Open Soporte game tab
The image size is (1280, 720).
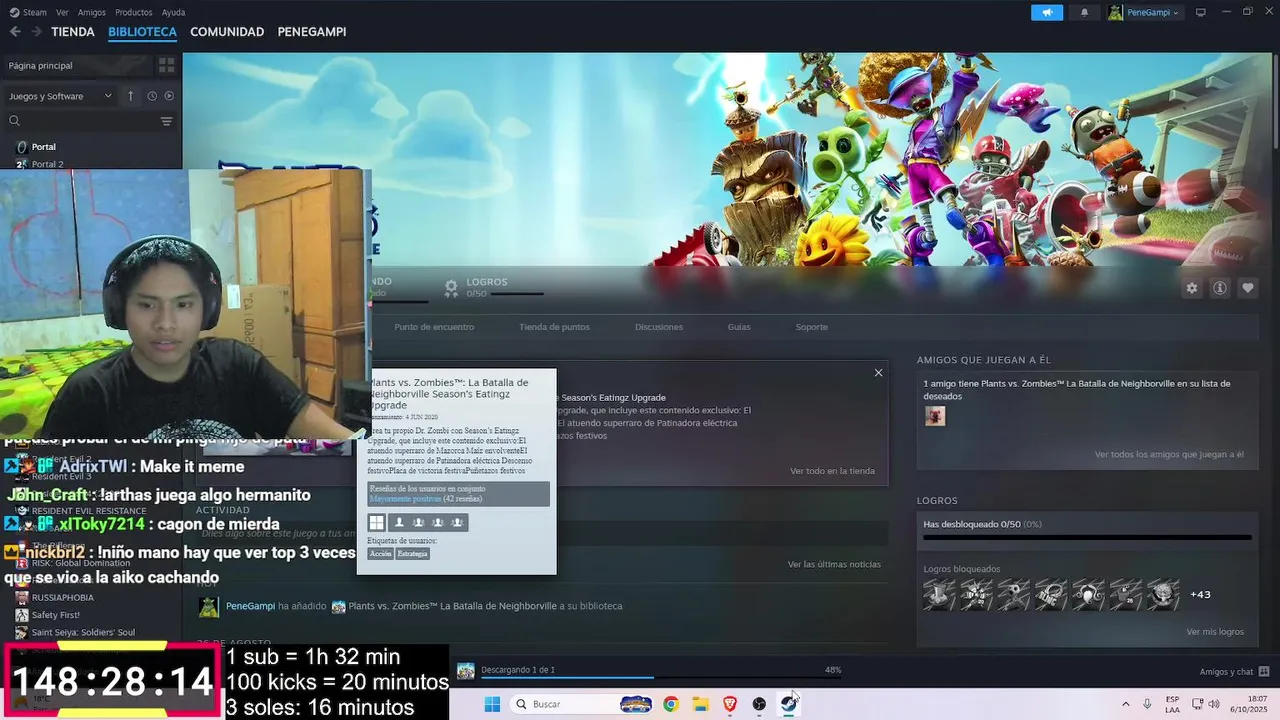[x=812, y=327]
